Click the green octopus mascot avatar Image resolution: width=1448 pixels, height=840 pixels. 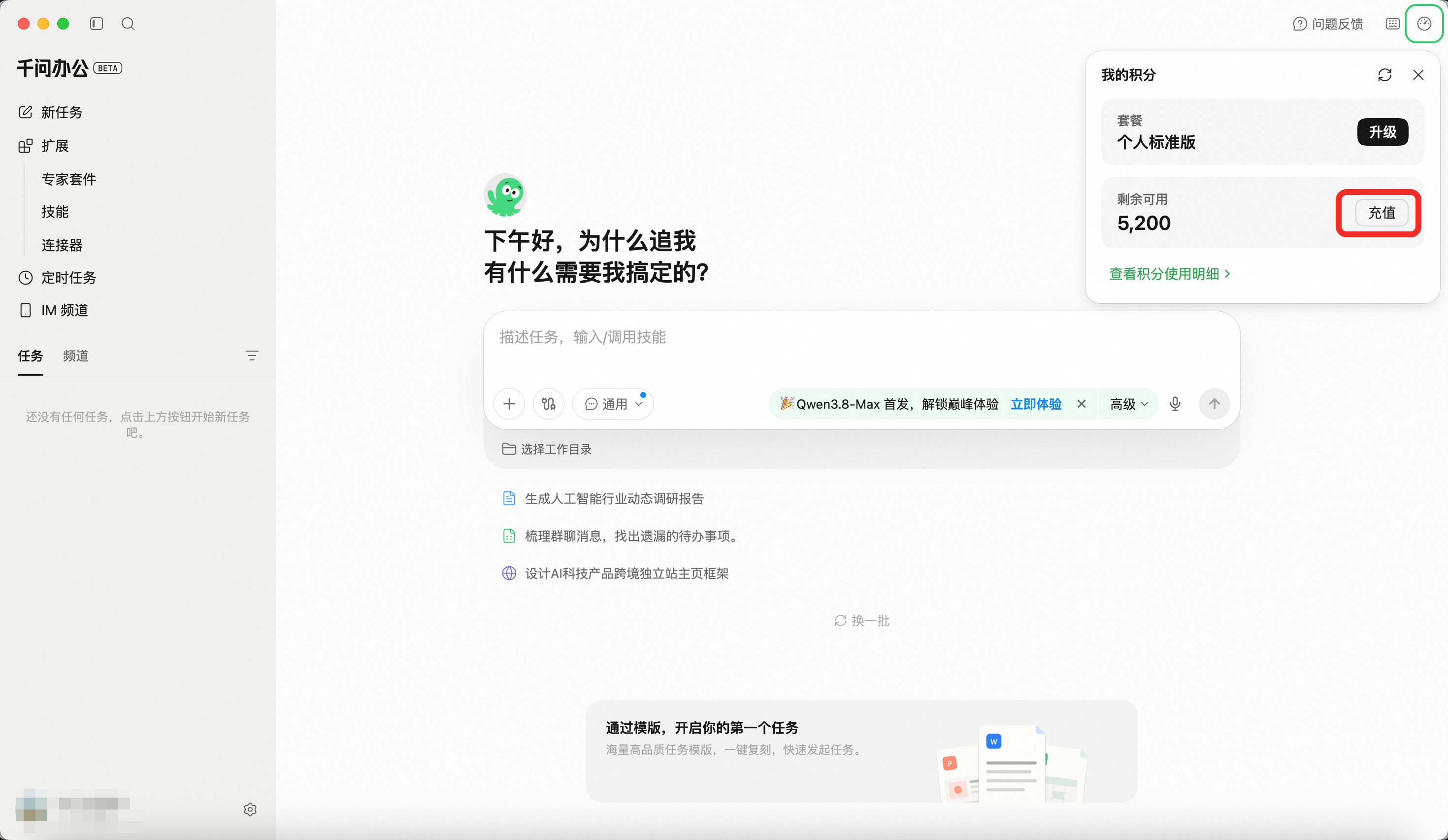pos(505,195)
